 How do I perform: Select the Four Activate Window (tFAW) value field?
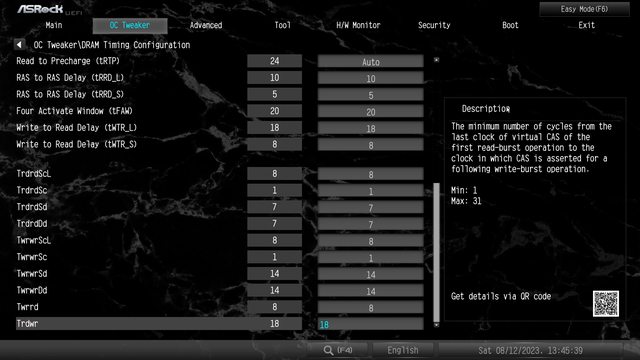pos(371,111)
